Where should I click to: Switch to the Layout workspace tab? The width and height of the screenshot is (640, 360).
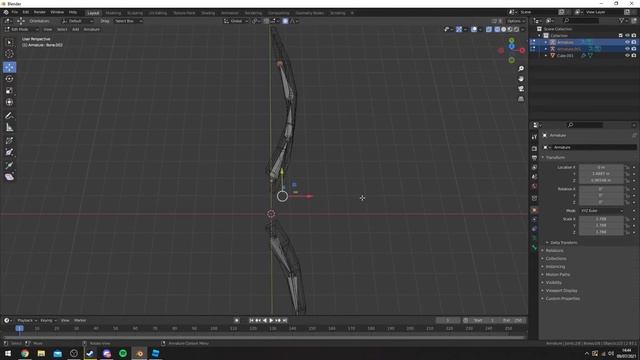(93, 13)
